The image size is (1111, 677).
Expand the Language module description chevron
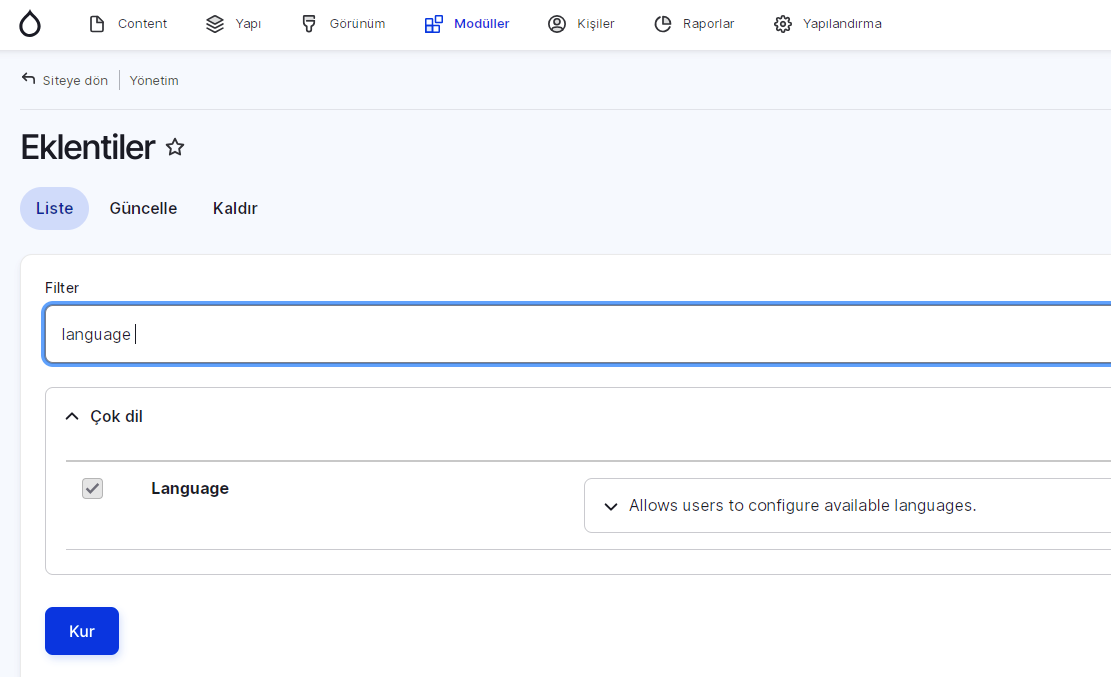point(611,506)
